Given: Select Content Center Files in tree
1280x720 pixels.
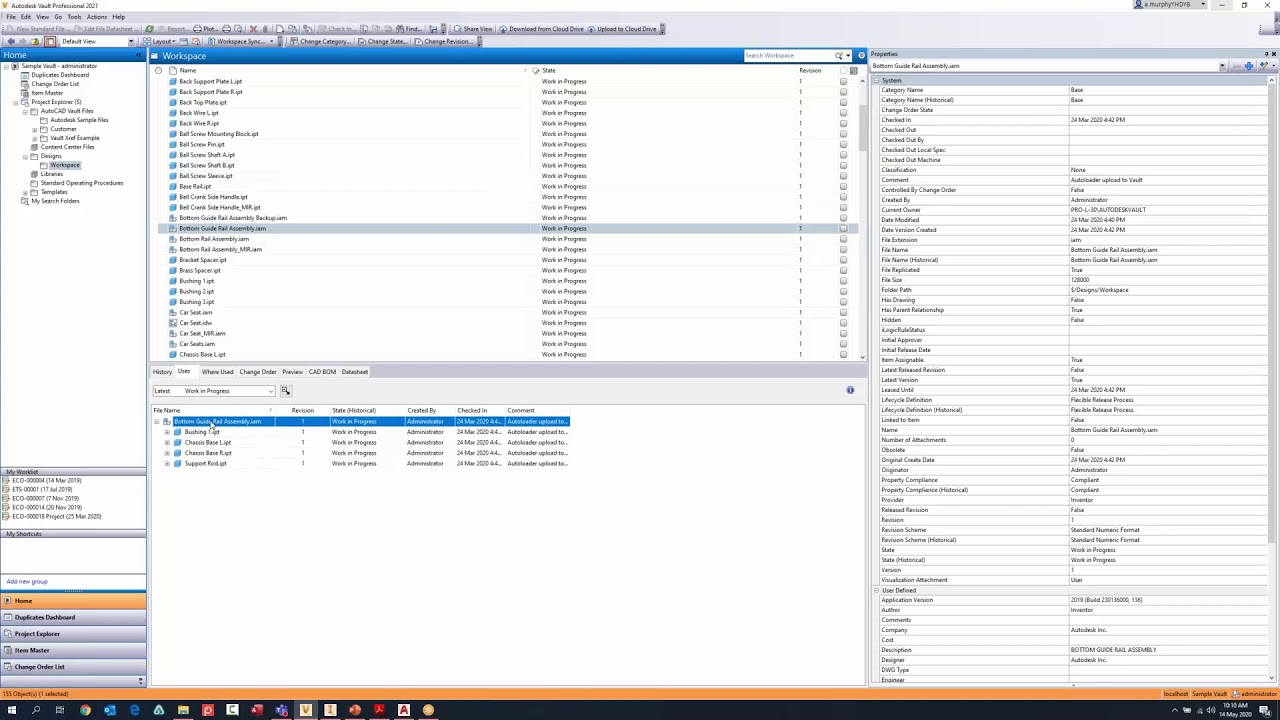Looking at the screenshot, I should coord(68,147).
